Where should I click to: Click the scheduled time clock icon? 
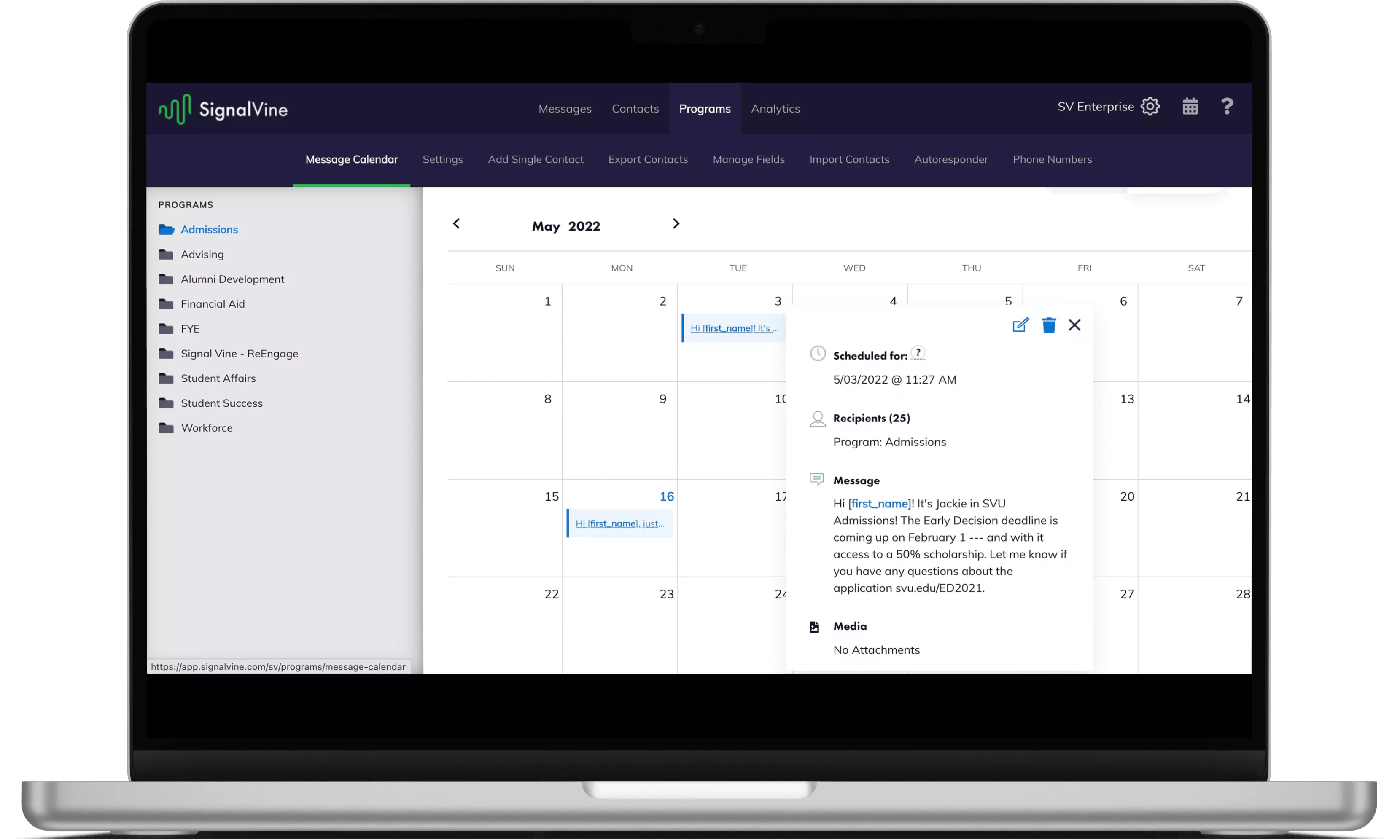(817, 354)
